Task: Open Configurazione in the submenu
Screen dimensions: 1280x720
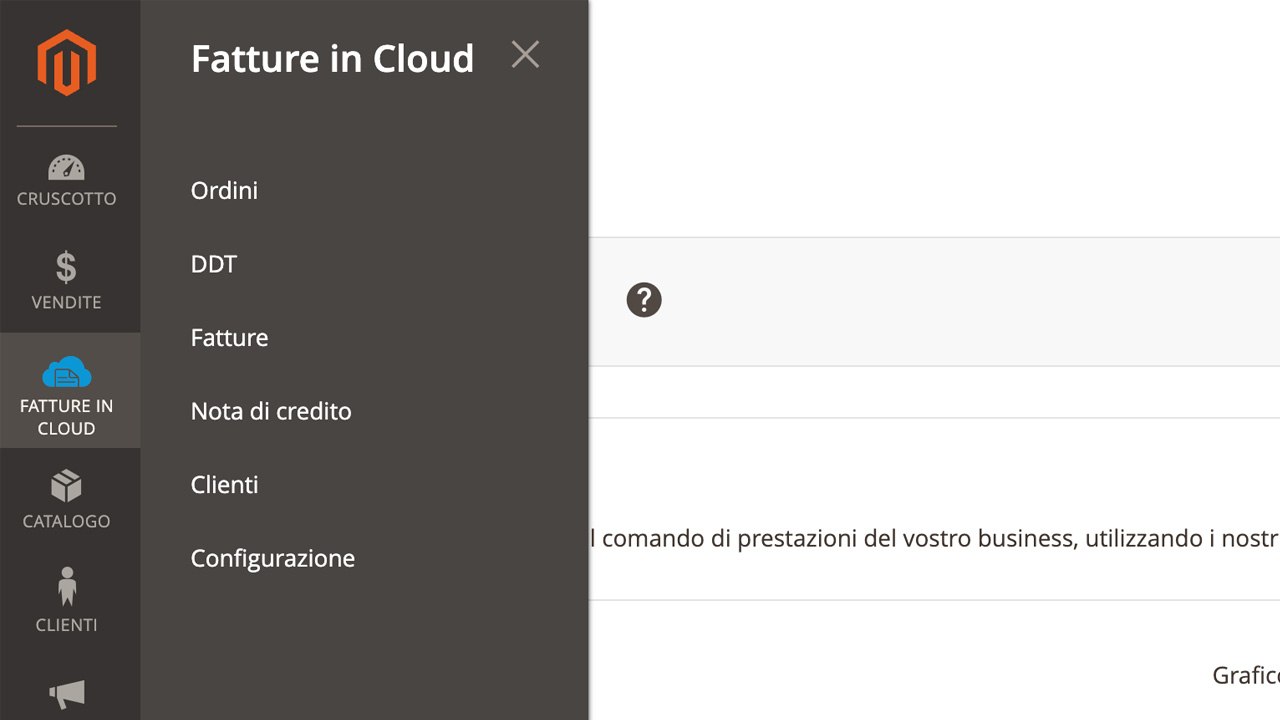Action: 273,558
